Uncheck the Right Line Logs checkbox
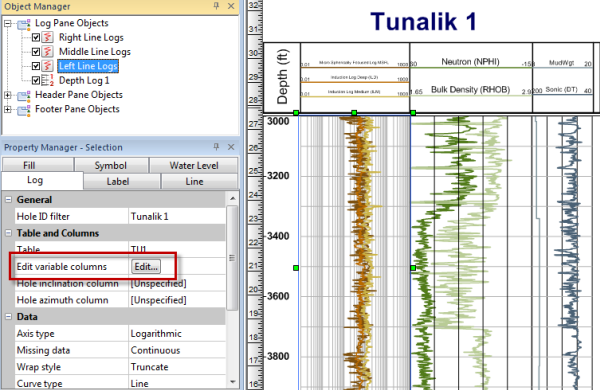Viewport: 600px width, 390px height. point(36,38)
